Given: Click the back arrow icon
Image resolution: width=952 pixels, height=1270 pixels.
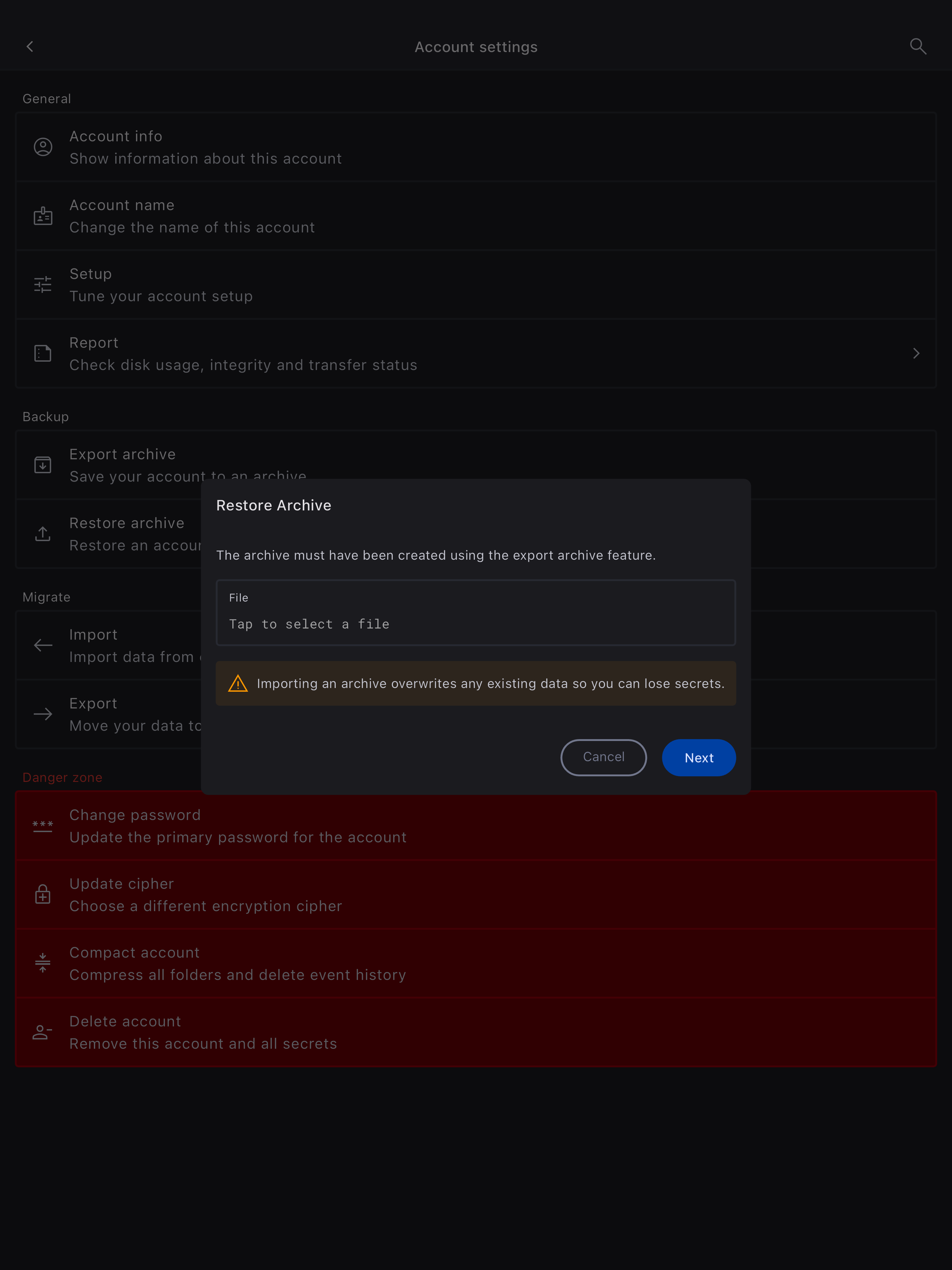Looking at the screenshot, I should [30, 46].
